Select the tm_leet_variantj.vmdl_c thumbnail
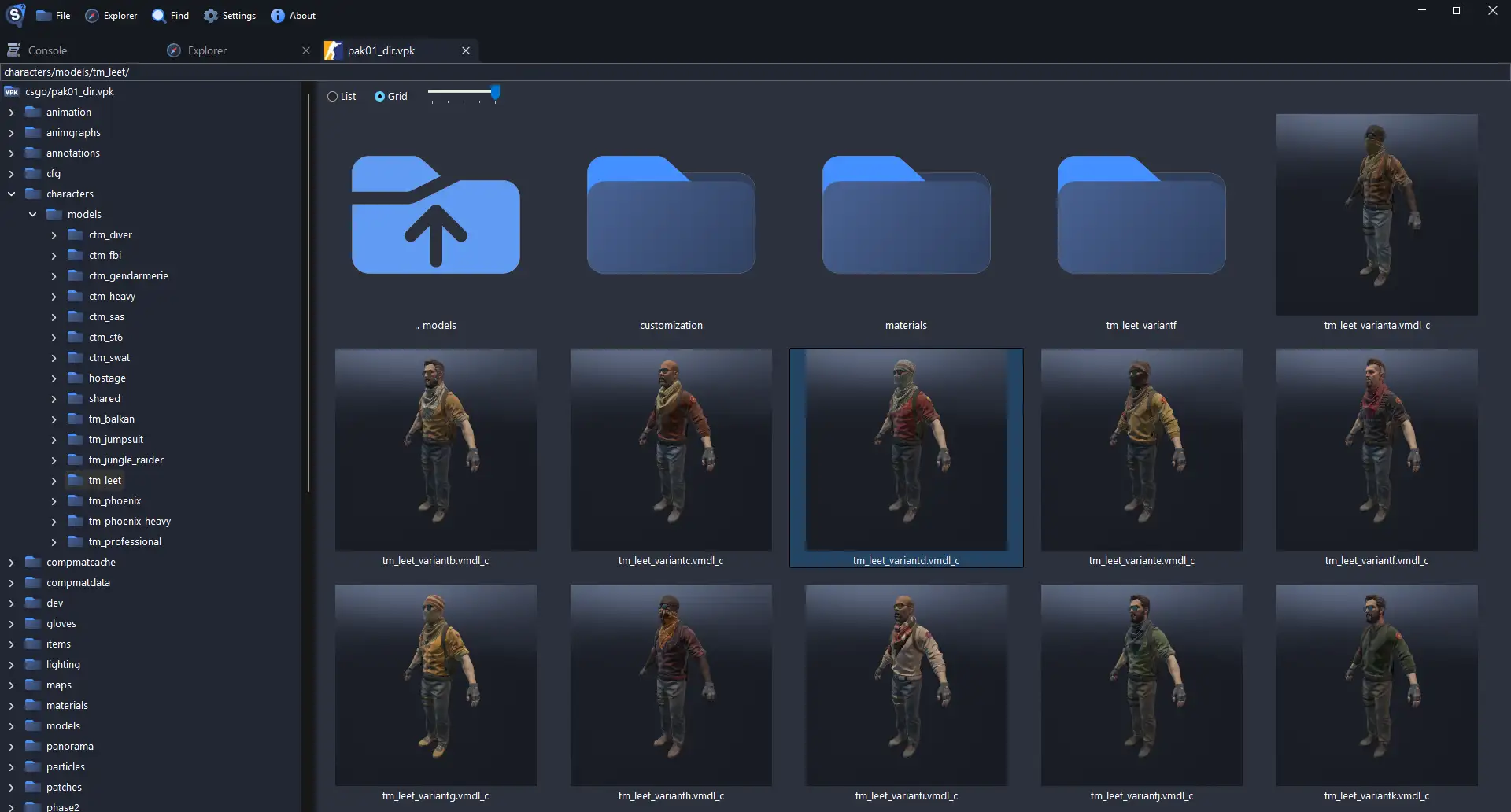The image size is (1511, 812). [1141, 685]
